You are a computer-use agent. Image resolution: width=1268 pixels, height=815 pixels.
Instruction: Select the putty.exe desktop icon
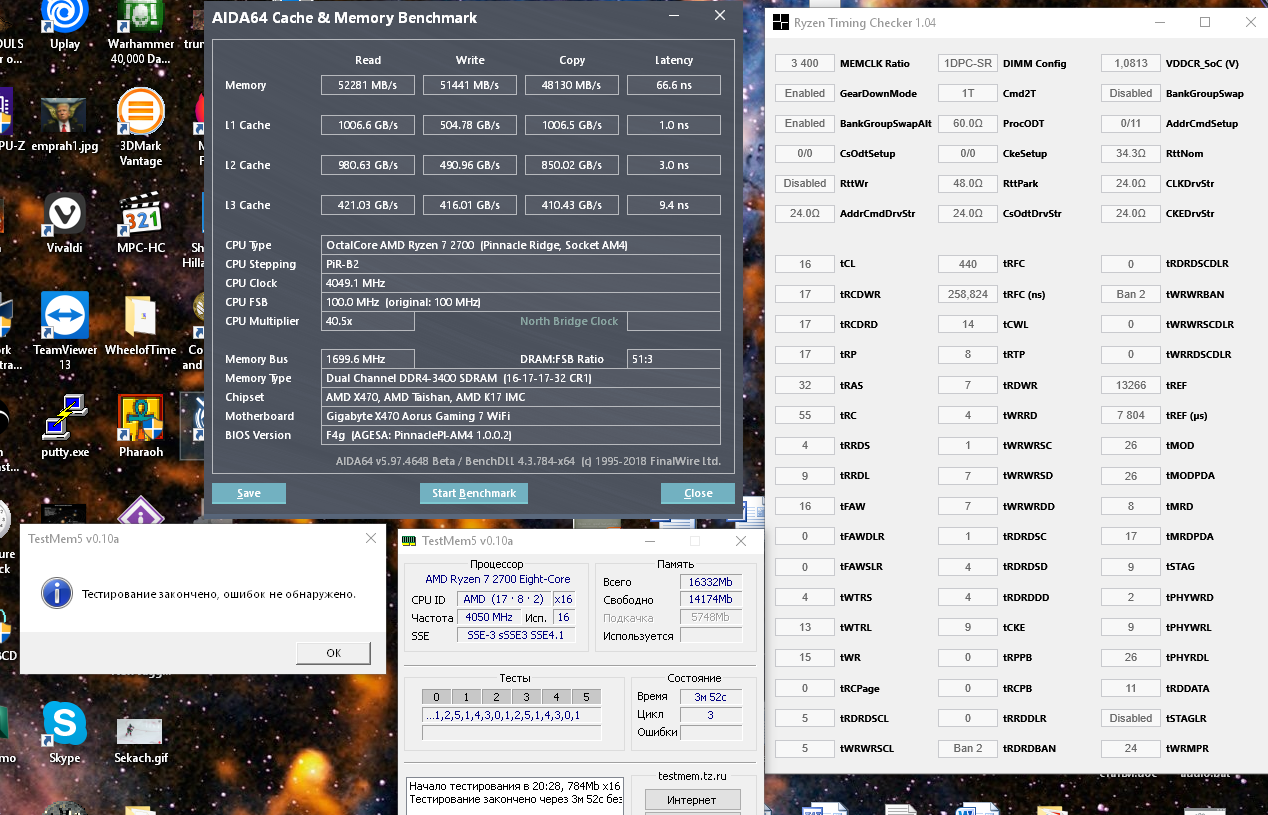(65, 426)
